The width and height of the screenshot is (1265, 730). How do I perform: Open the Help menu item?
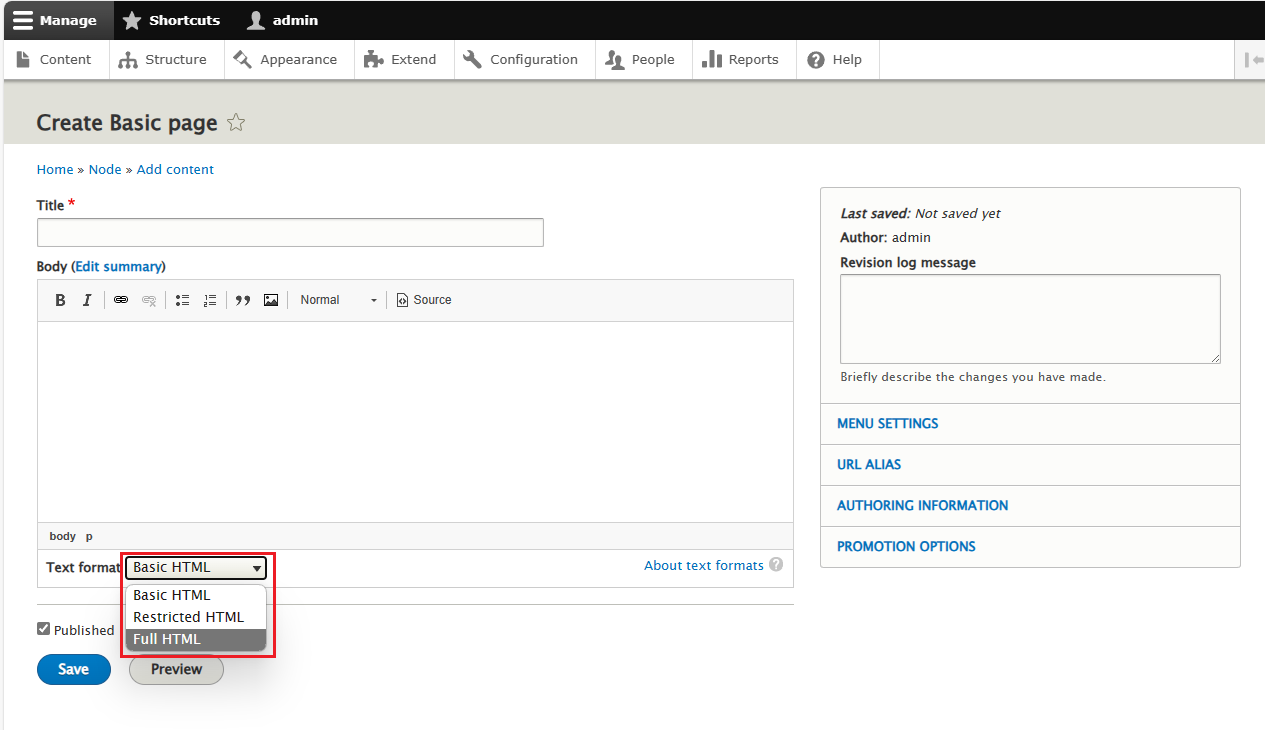[x=834, y=60]
